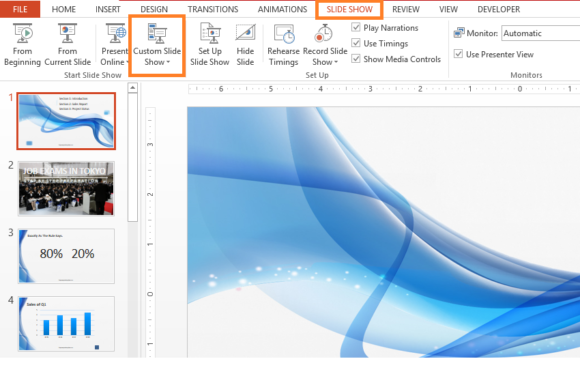Switch to the TRANSITIONS tab
This screenshot has height=374, width=580.
tap(213, 9)
